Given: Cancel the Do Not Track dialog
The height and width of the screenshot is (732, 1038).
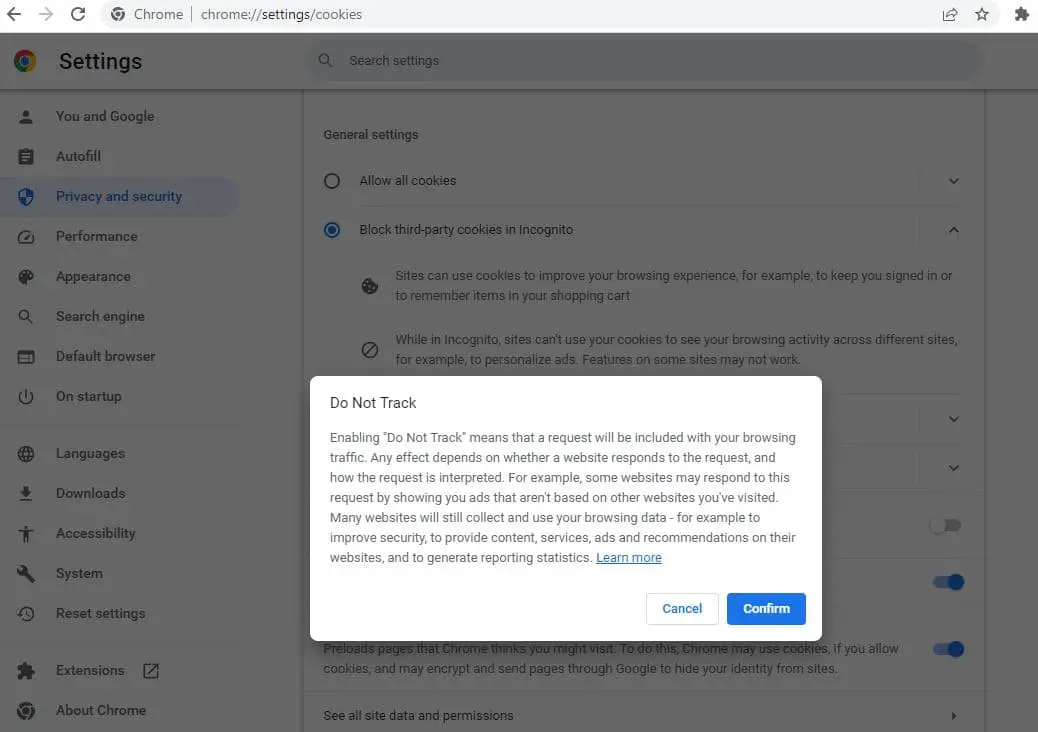Looking at the screenshot, I should (x=682, y=609).
